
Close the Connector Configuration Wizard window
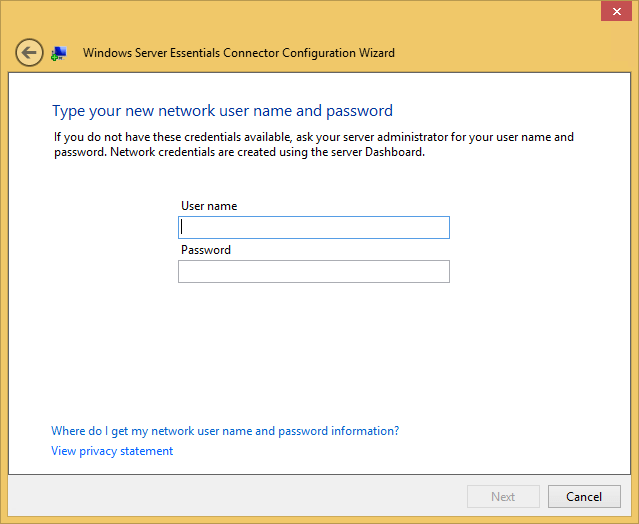click(617, 11)
